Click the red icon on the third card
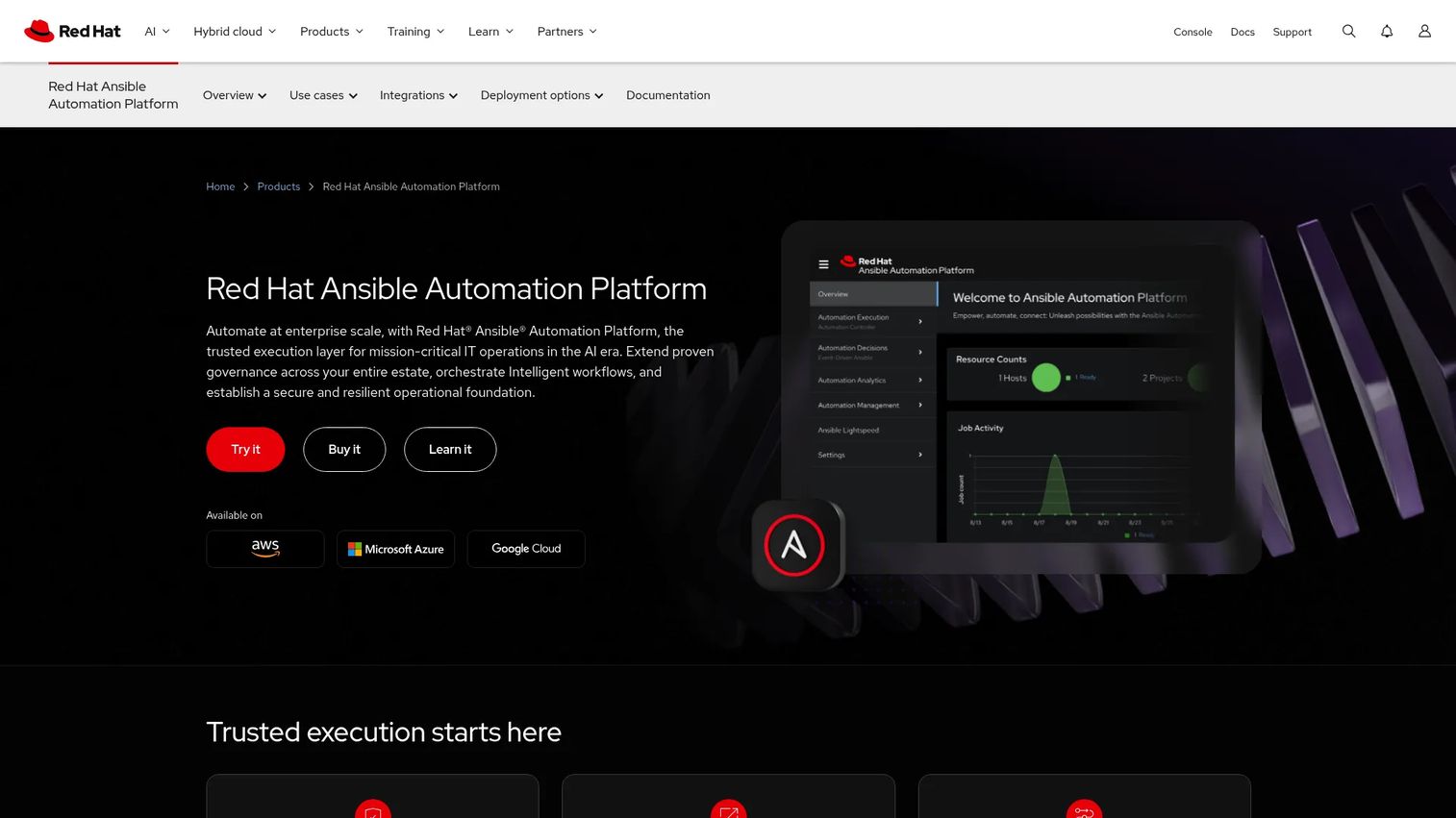 click(x=1084, y=808)
